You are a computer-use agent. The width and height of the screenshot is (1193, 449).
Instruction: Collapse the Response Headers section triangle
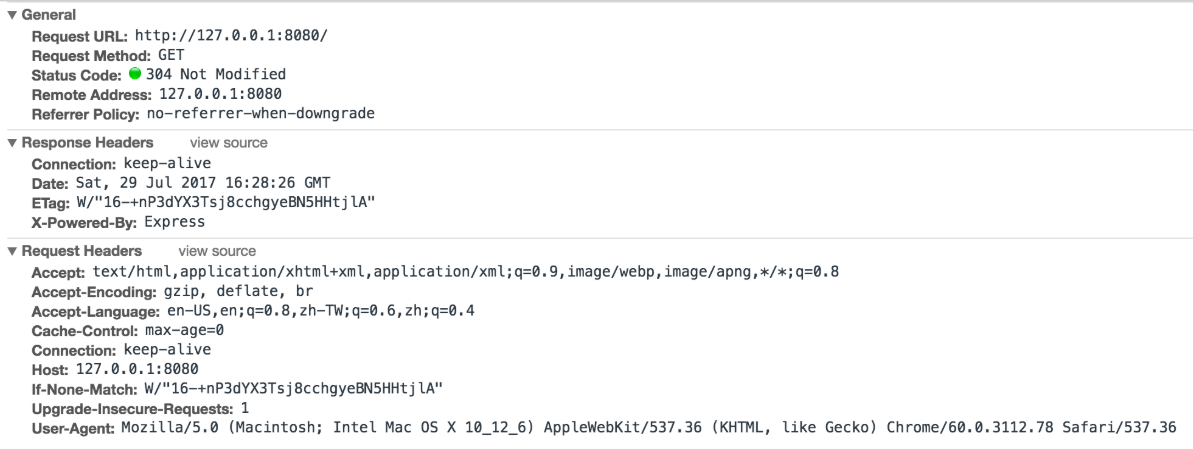click(12, 143)
